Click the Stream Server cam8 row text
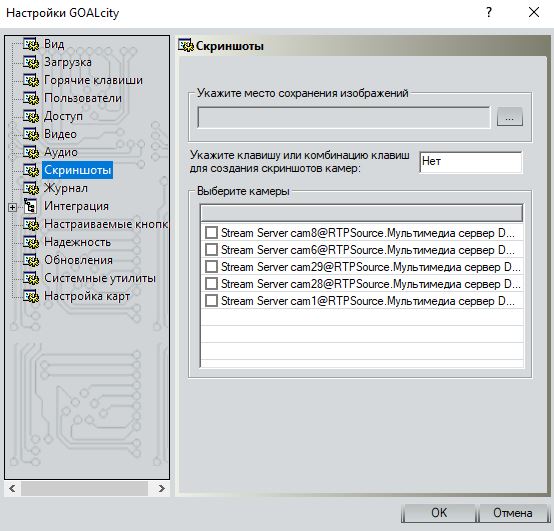 pos(367,233)
